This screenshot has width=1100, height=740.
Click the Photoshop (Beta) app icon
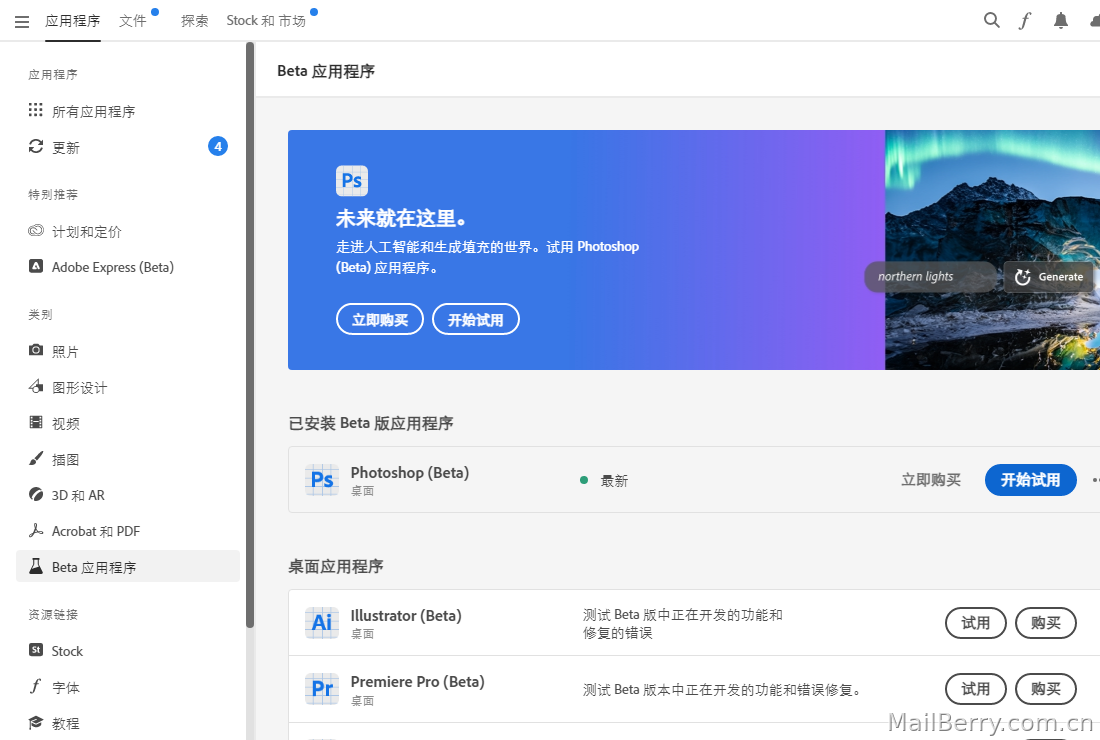pyautogui.click(x=322, y=480)
